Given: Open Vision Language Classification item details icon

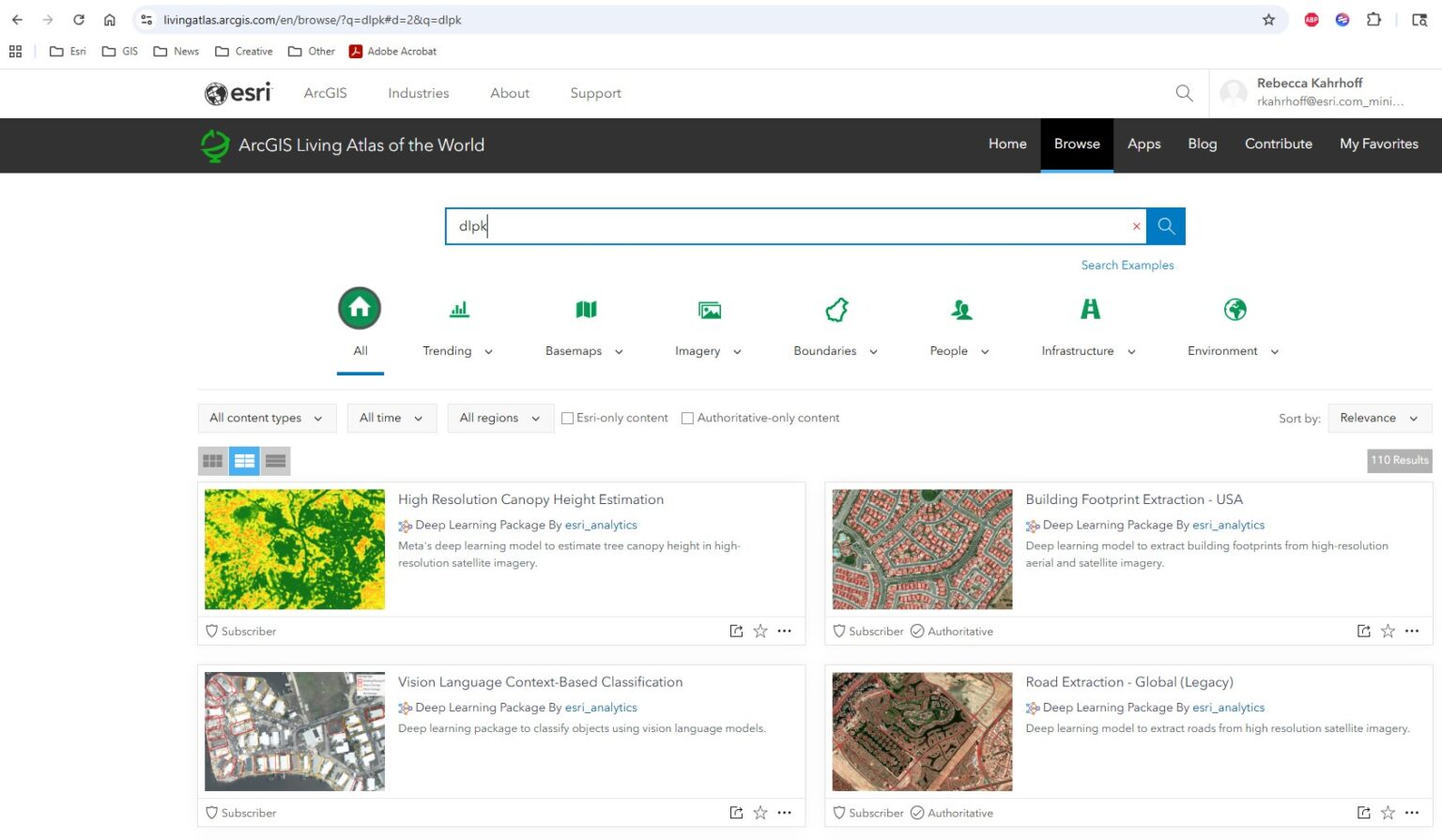Looking at the screenshot, I should point(736,813).
